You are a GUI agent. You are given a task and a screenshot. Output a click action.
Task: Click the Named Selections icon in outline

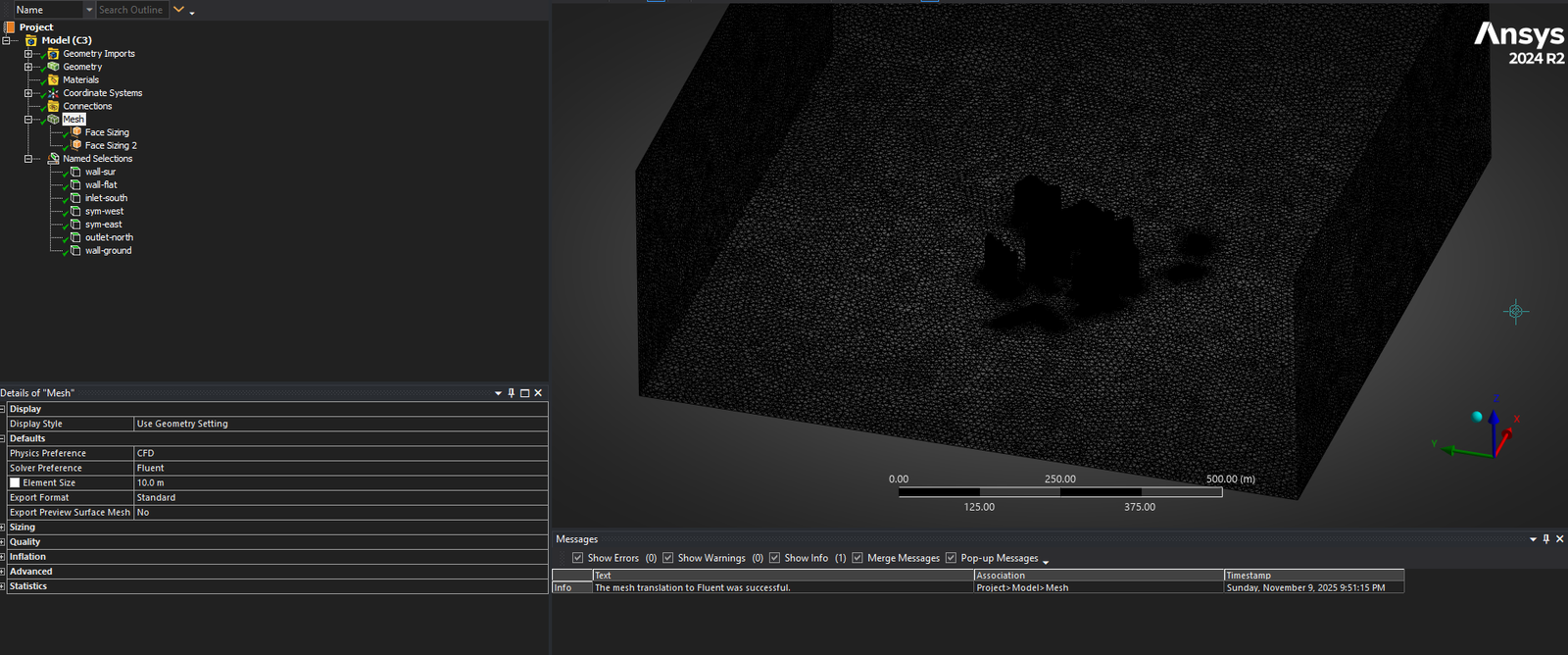point(54,159)
